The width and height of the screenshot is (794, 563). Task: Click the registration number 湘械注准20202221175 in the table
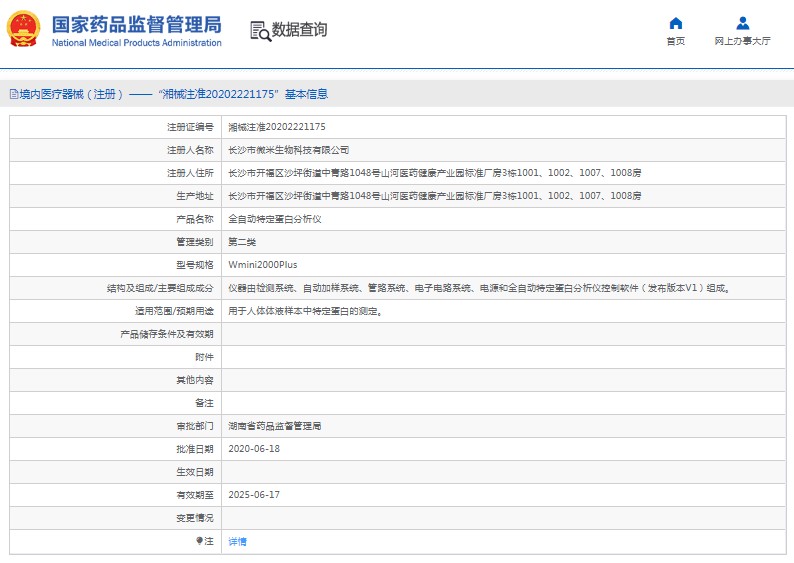[277, 127]
